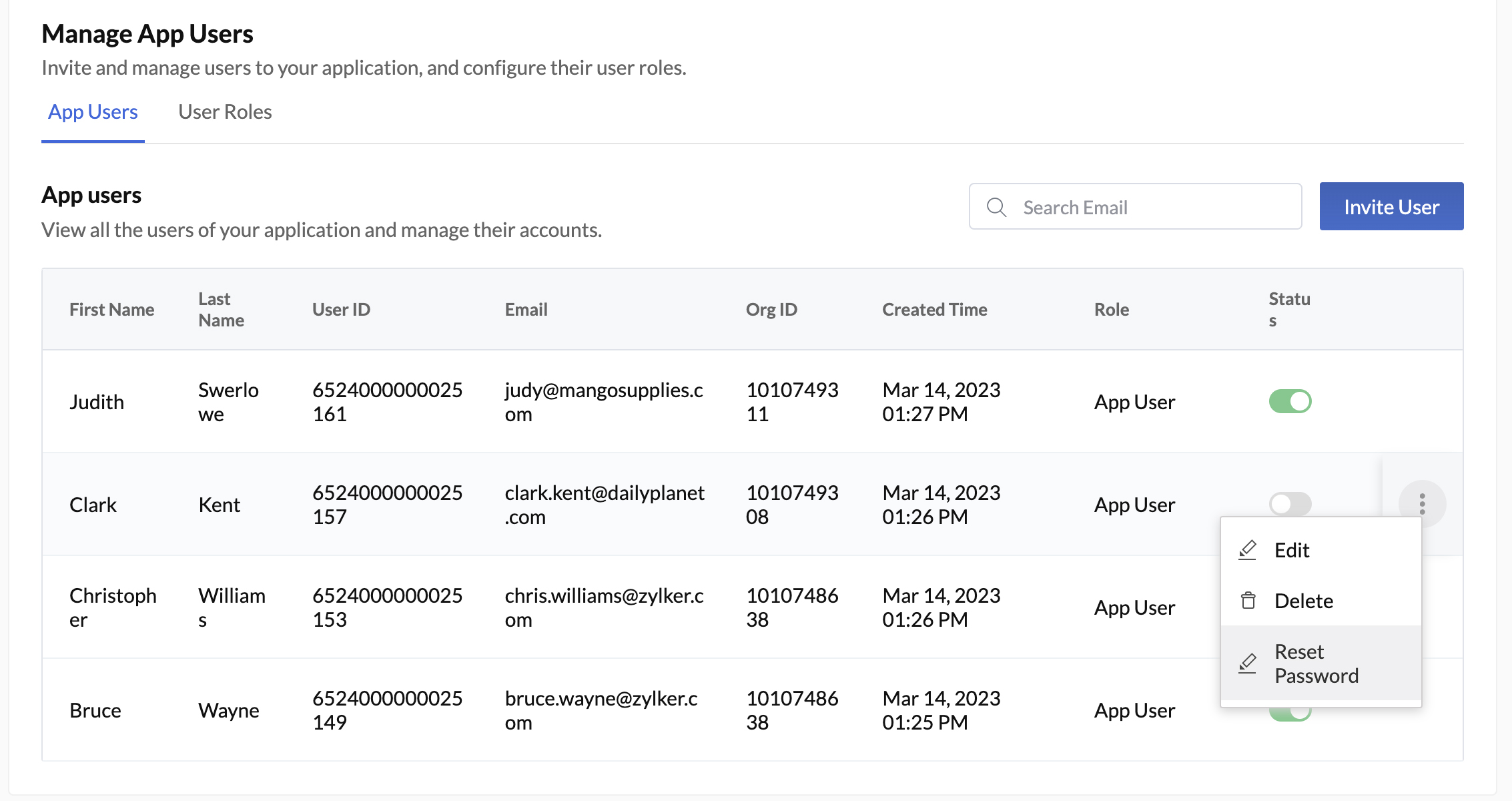Activate Clark Kent's status toggle
Image resolution: width=1512 pixels, height=801 pixels.
pos(1290,504)
